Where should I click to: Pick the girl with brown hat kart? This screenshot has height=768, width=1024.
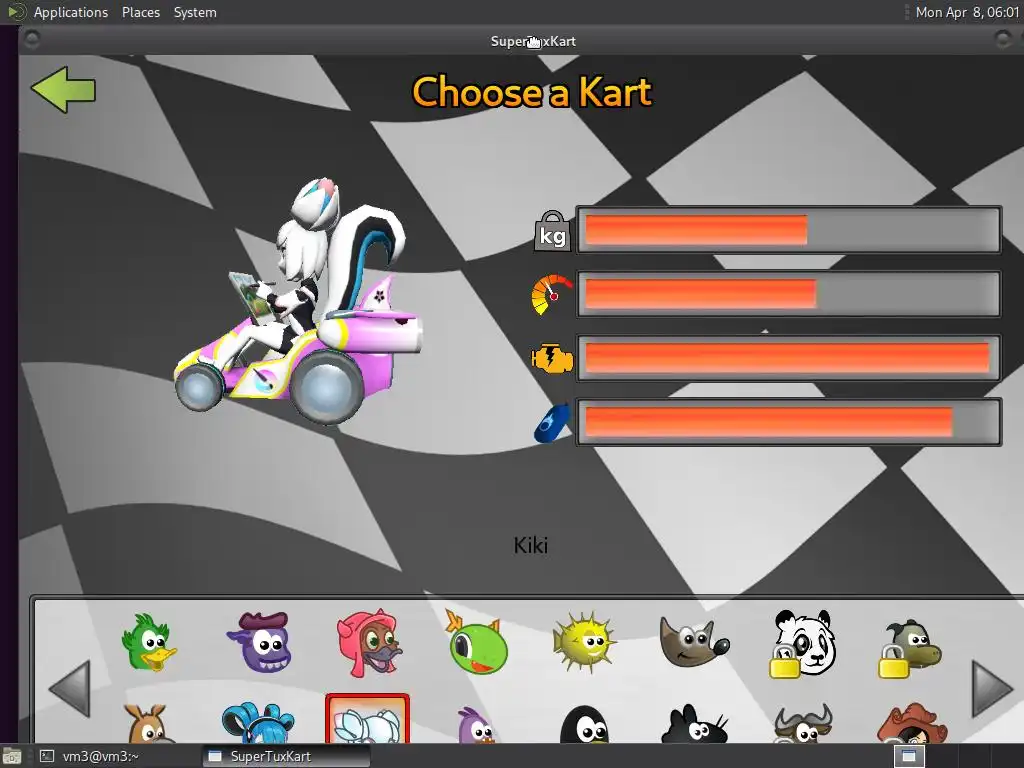912,724
